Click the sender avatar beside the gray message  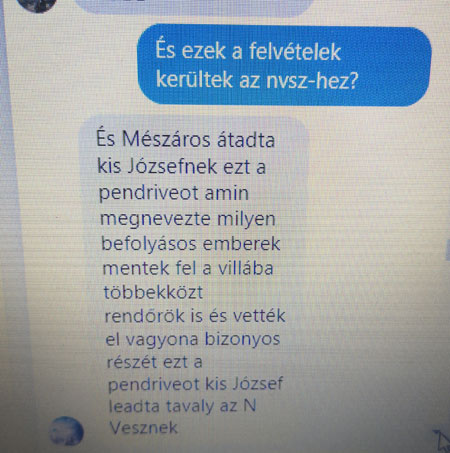[x=66, y=431]
